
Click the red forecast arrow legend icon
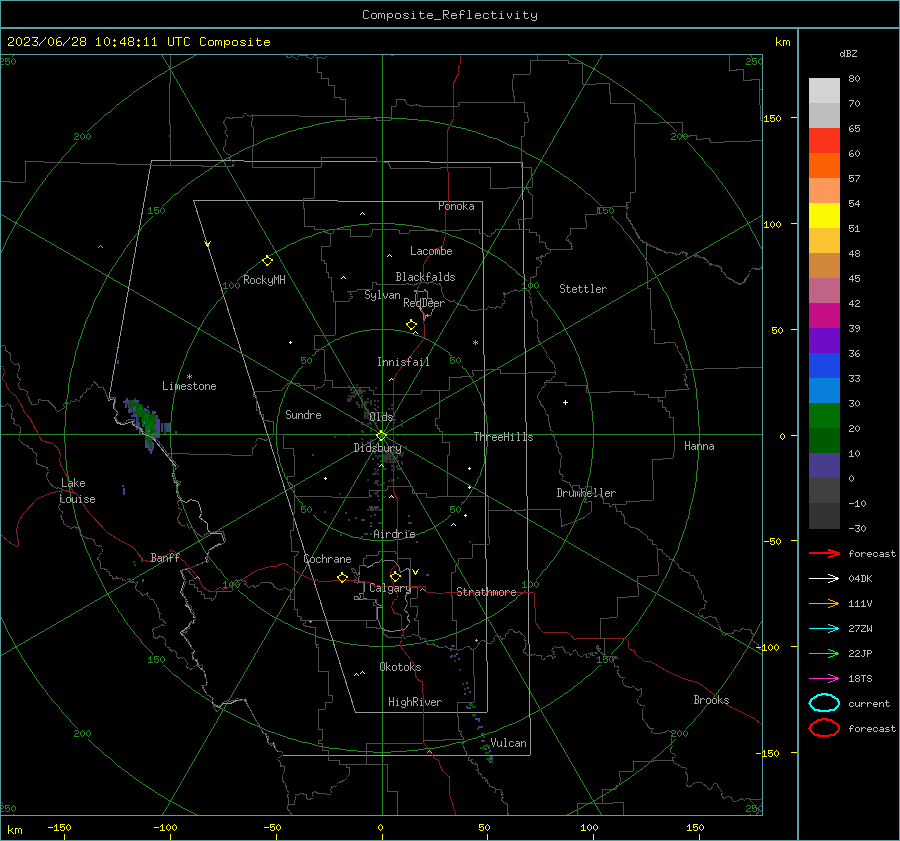pyautogui.click(x=824, y=553)
